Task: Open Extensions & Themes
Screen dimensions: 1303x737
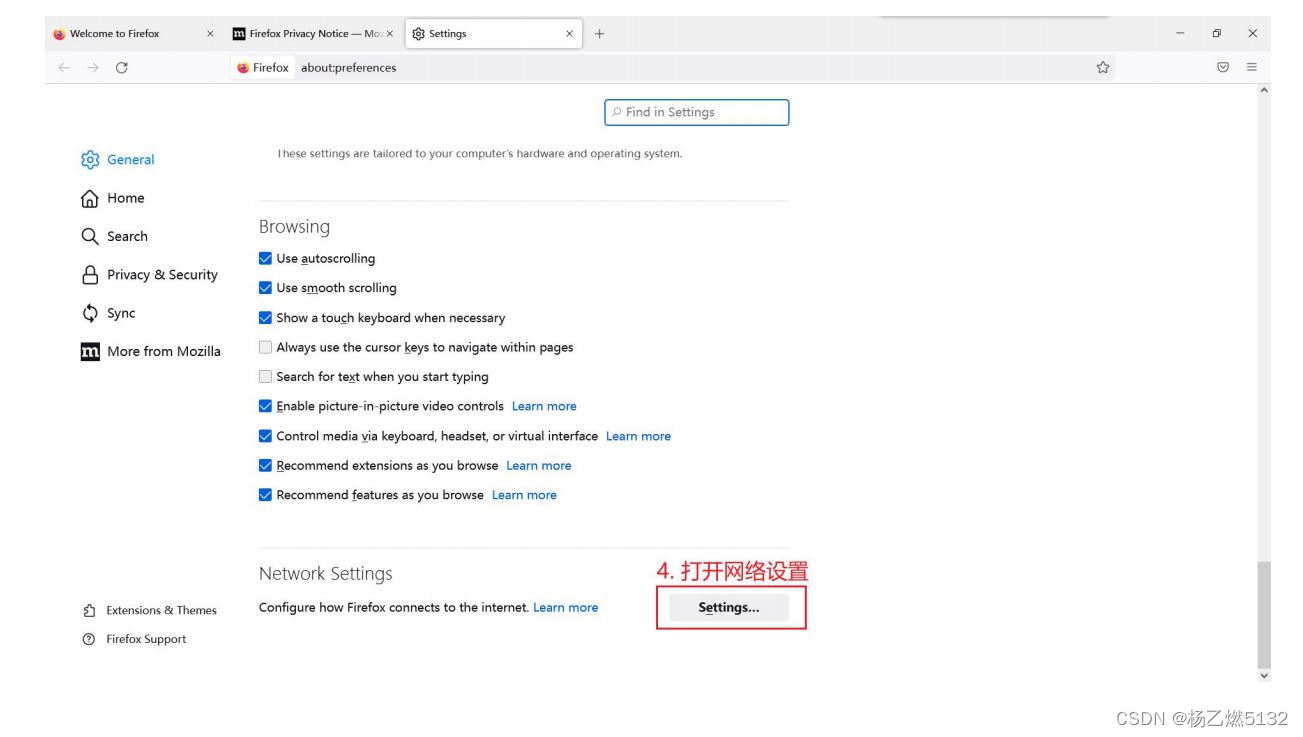Action: [x=150, y=610]
